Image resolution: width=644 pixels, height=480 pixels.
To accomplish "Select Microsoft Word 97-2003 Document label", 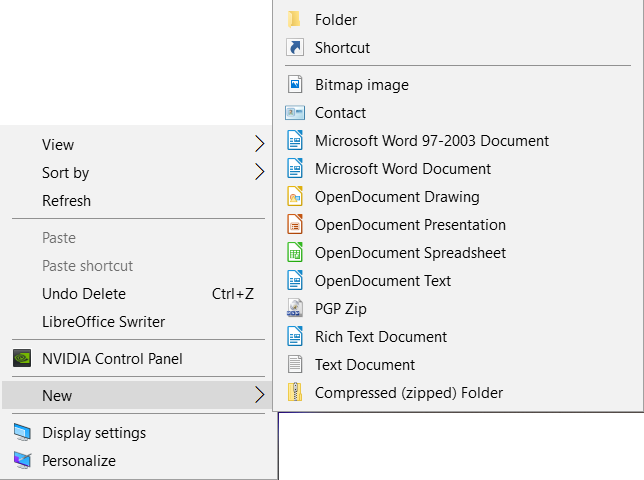I will tap(432, 141).
